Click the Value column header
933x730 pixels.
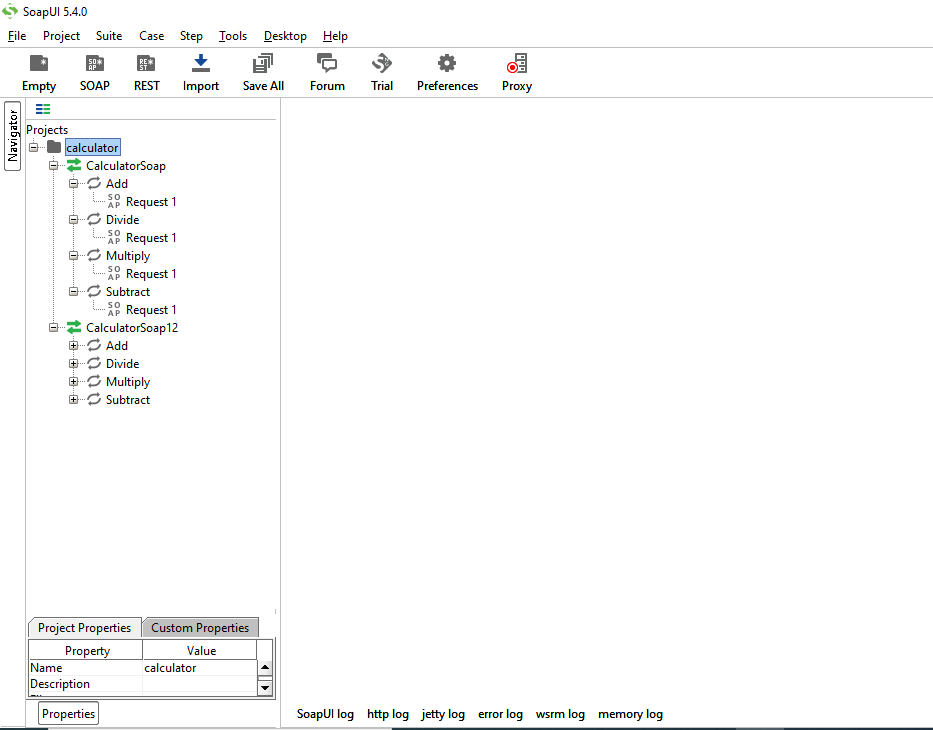click(x=201, y=650)
